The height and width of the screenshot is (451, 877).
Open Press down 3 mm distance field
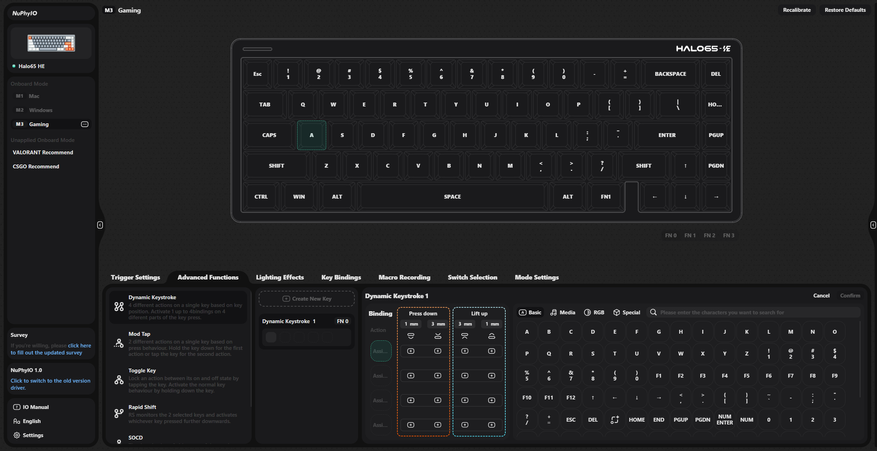(x=437, y=324)
